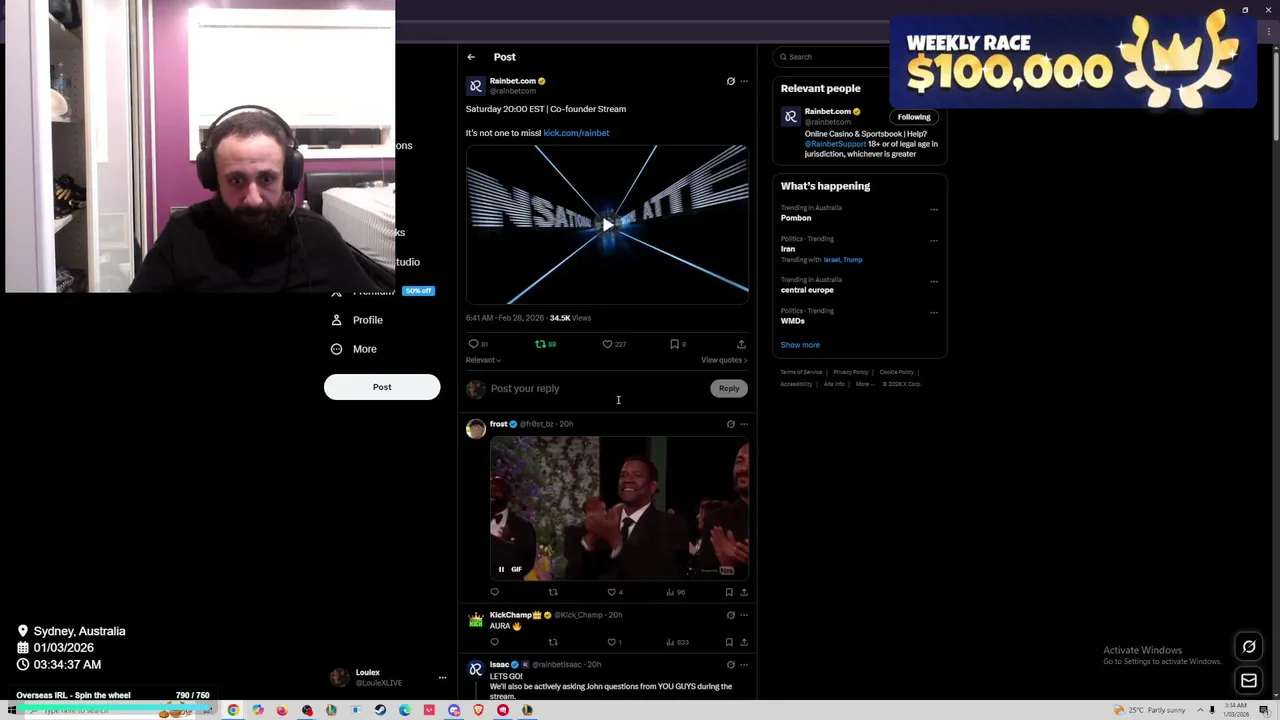
Task: Open three-dot menu on frost's reply
Action: (743, 424)
